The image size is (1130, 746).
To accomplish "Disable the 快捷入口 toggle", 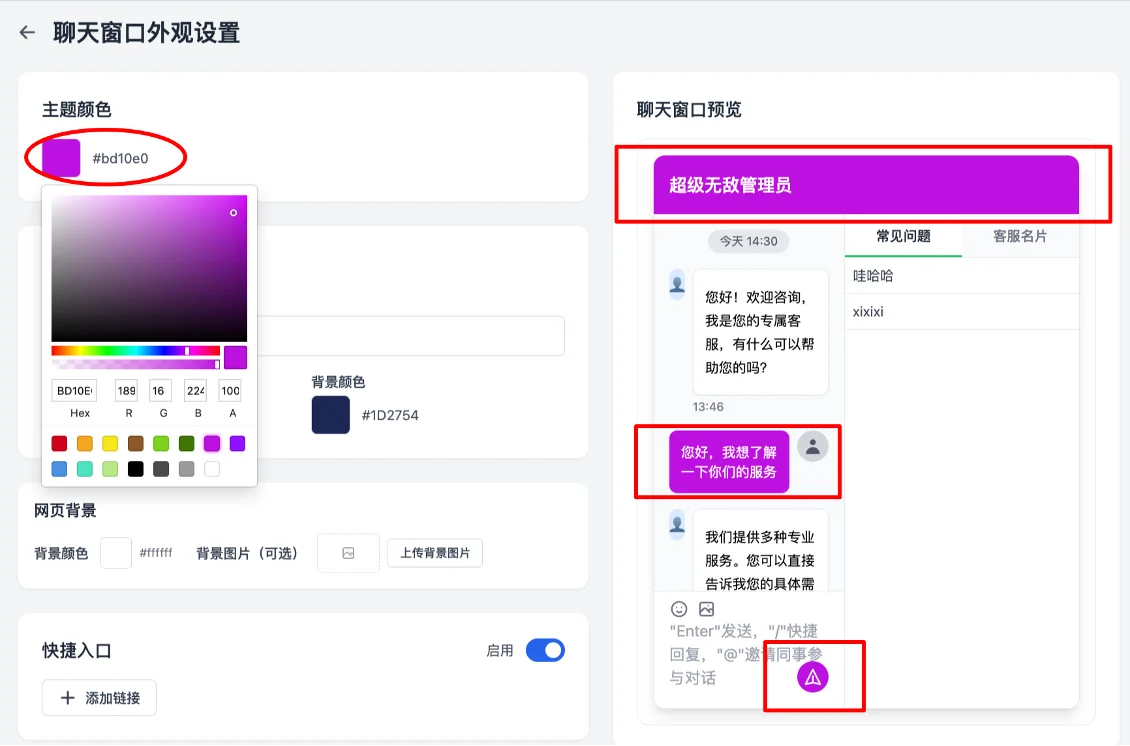I will tap(545, 650).
